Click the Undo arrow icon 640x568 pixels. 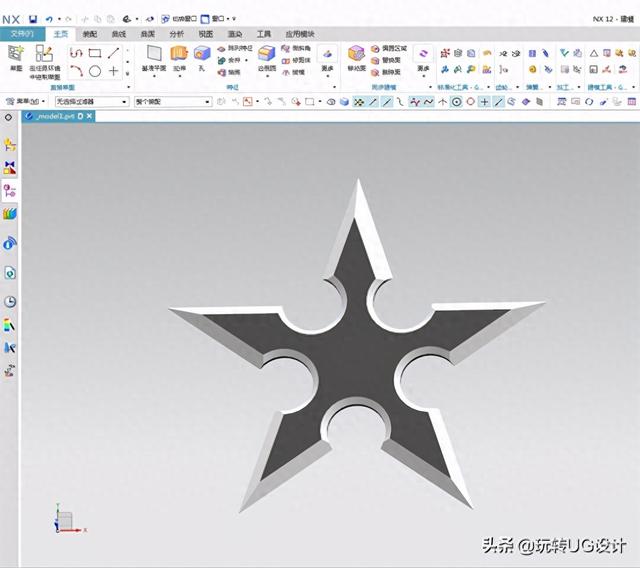[x=49, y=19]
